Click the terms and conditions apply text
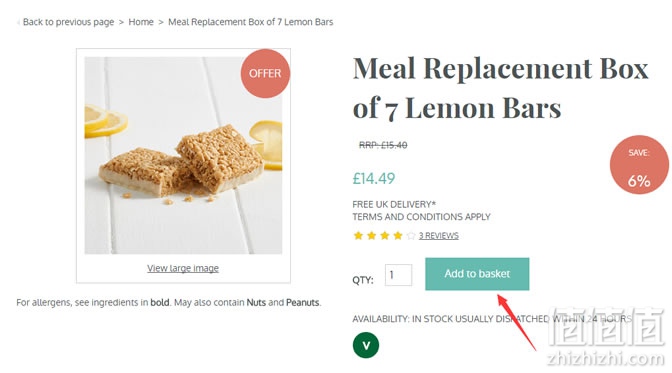The width and height of the screenshot is (672, 373). [x=421, y=217]
